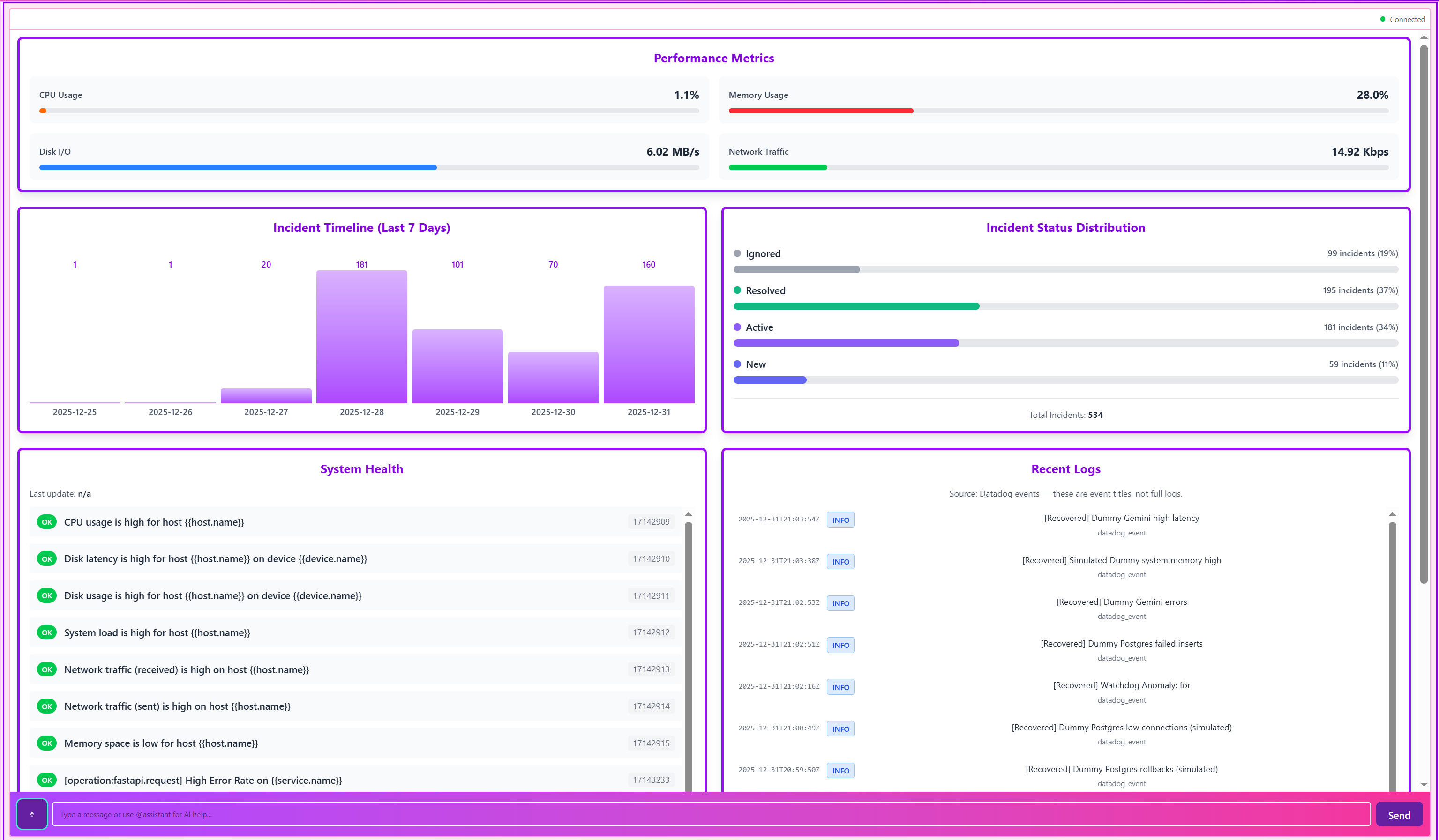Click INFO tag on Watchdog Anomaly log

click(840, 687)
